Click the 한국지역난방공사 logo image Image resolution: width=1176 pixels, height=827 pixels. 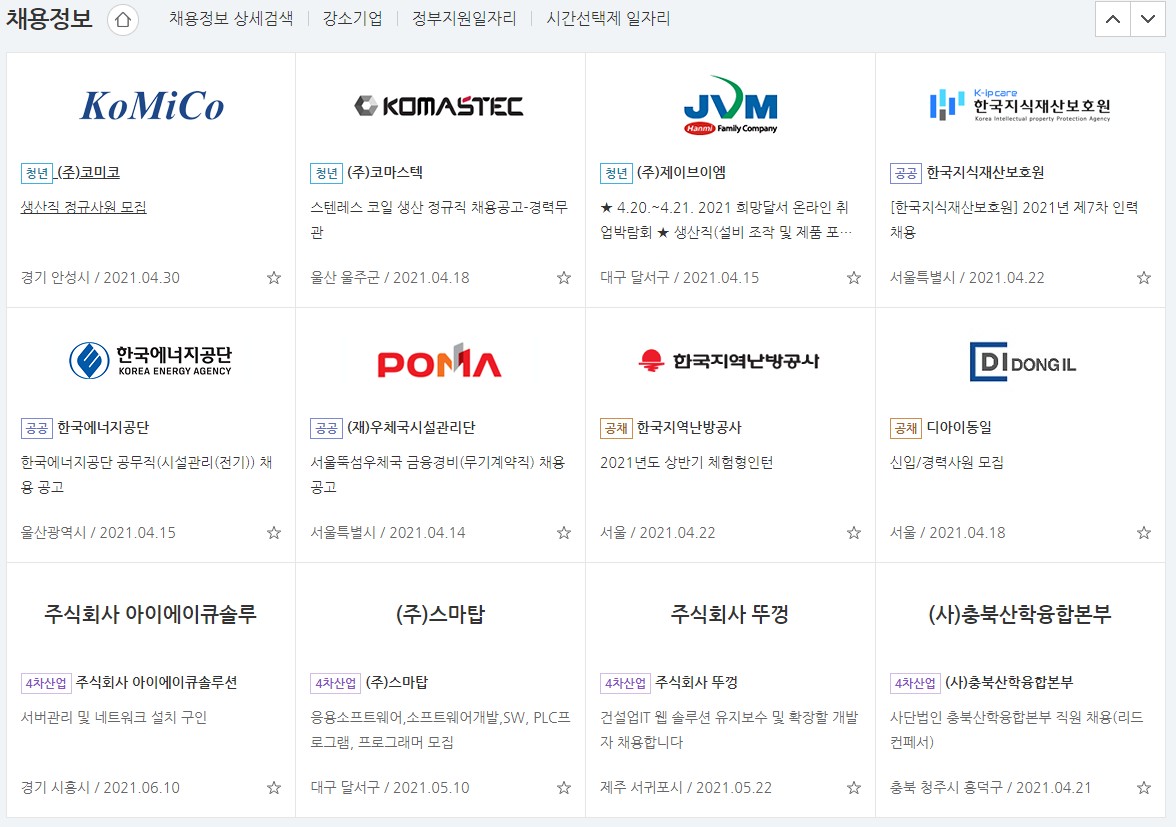tap(729, 361)
